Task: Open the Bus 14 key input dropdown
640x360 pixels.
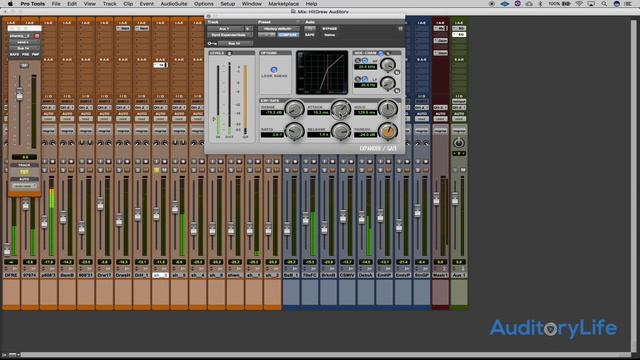Action: (235, 43)
